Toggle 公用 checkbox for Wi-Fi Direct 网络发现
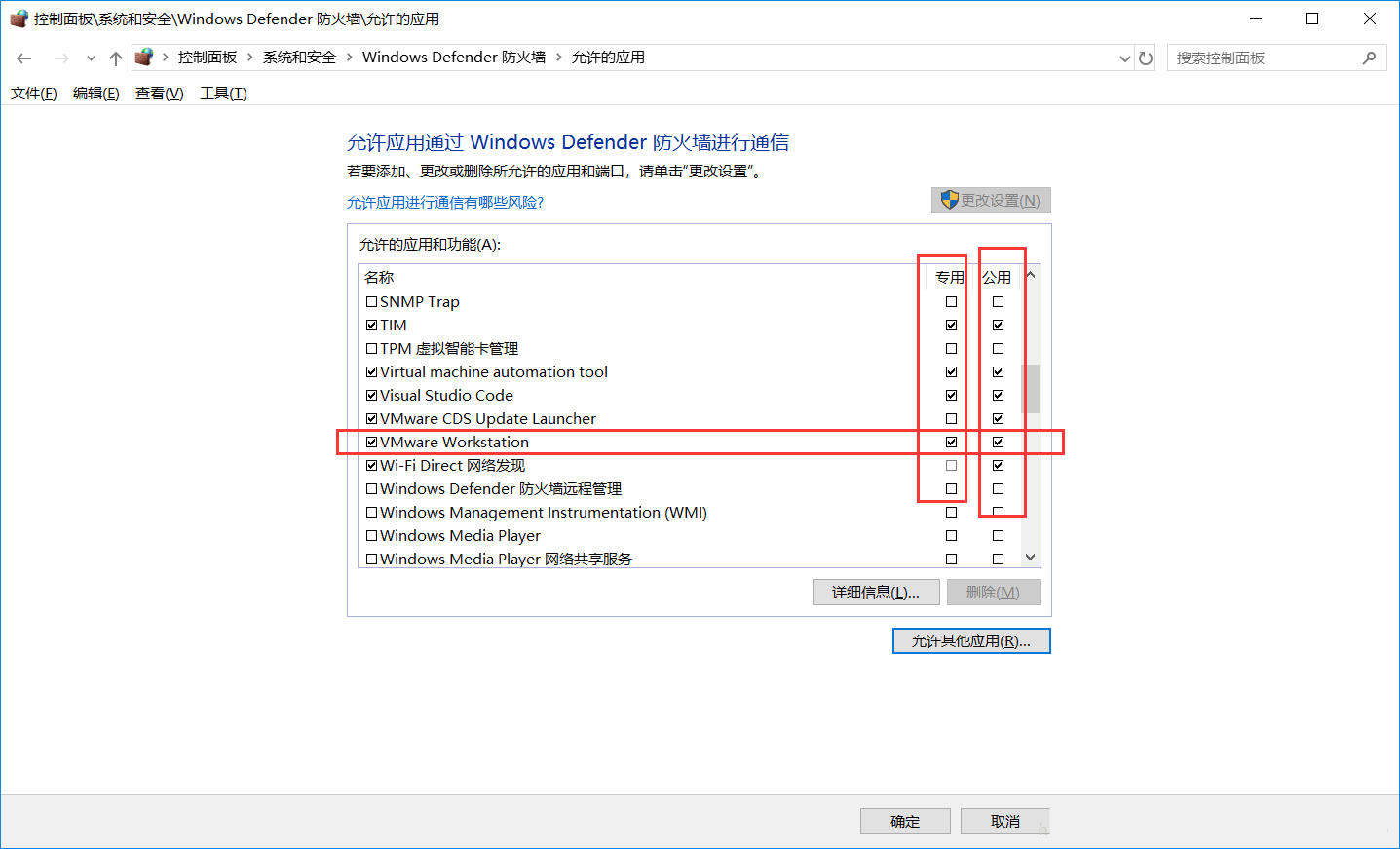This screenshot has height=849, width=1400. click(998, 466)
